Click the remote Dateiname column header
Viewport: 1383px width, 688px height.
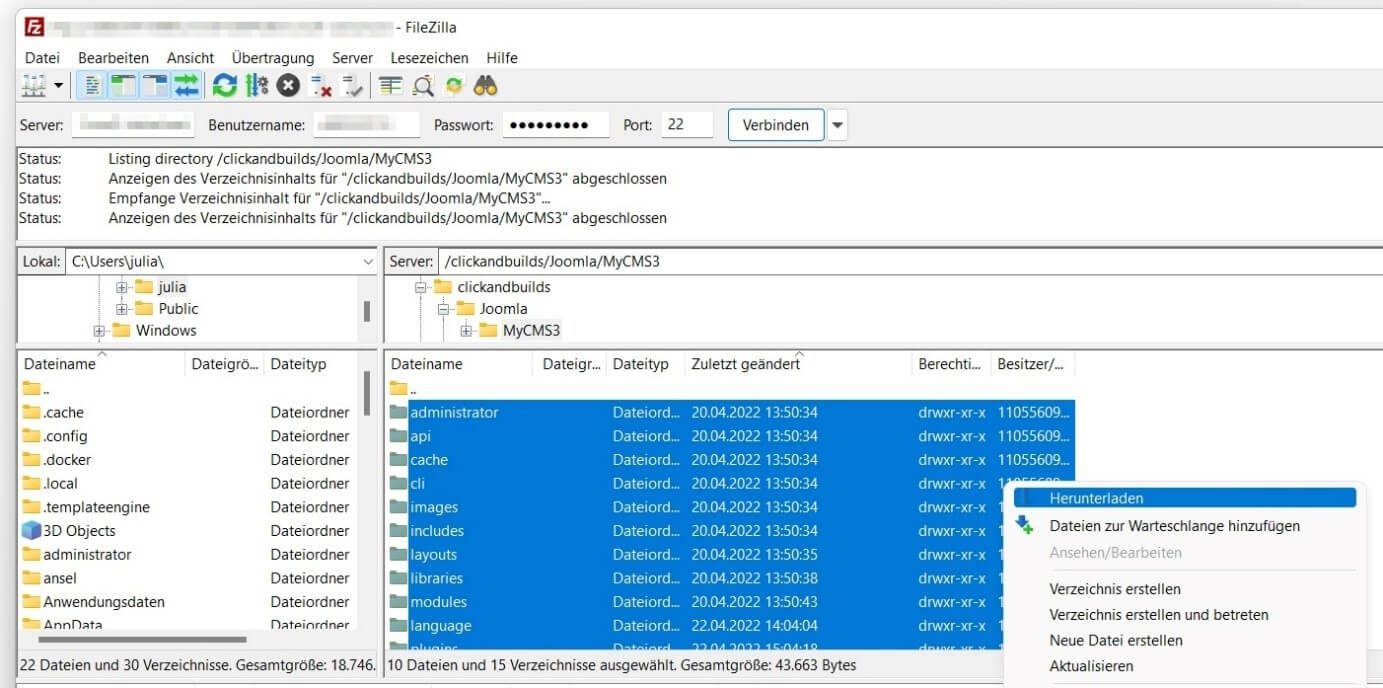click(460, 364)
